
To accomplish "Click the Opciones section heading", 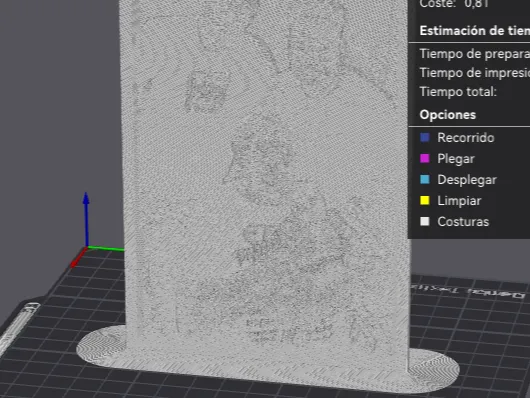I will (448, 115).
